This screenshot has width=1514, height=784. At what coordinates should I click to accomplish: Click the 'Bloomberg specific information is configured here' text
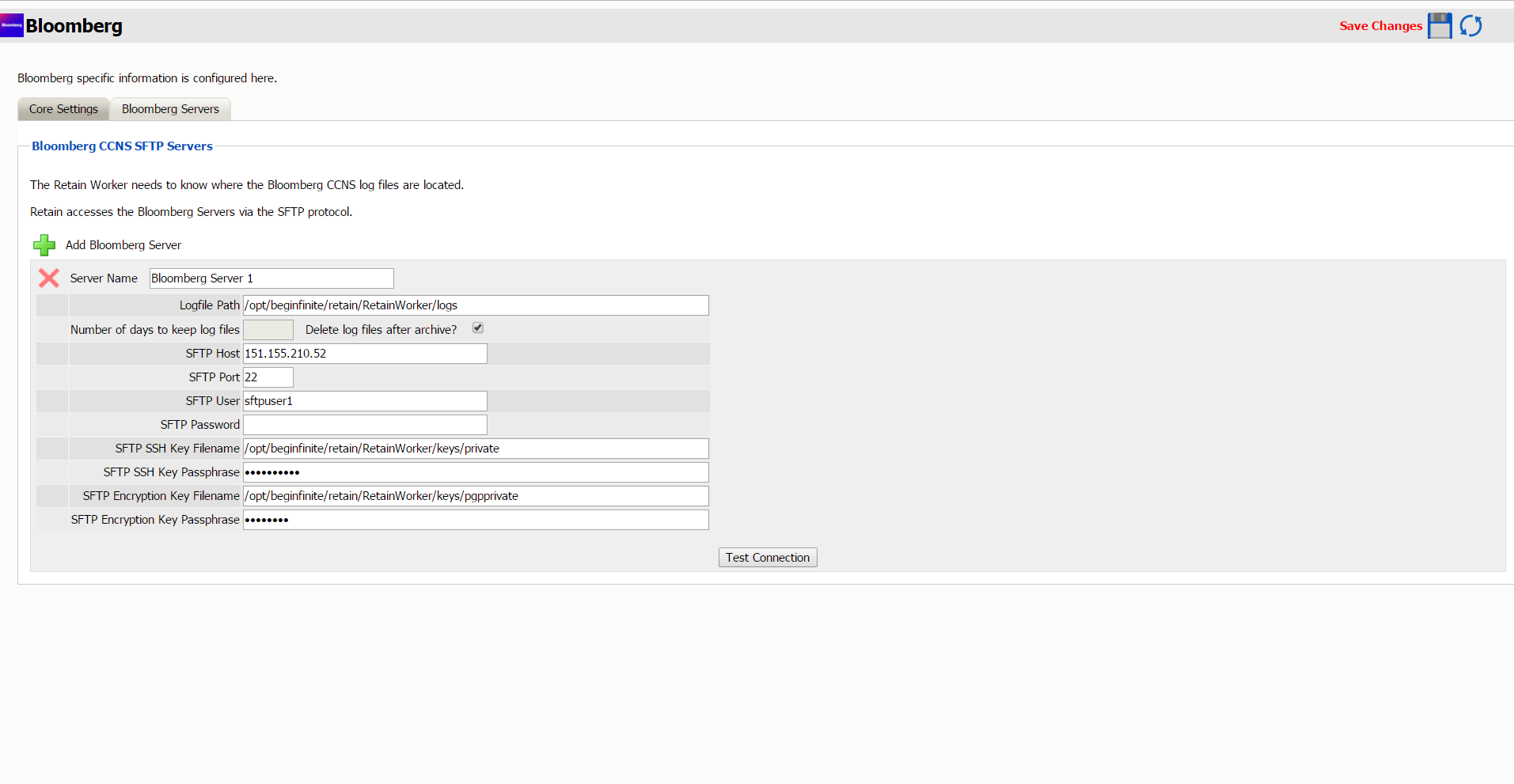tap(147, 78)
